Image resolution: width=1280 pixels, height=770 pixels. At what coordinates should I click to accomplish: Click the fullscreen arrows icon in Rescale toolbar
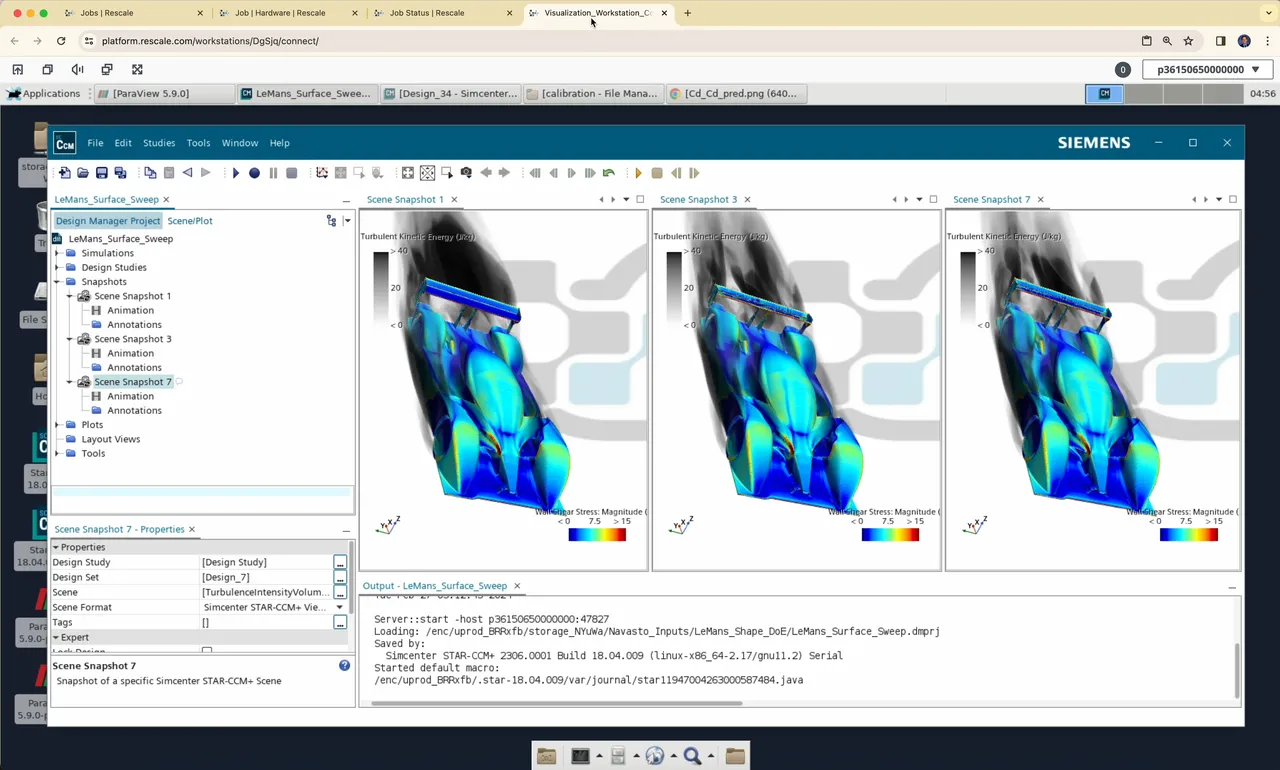click(137, 70)
